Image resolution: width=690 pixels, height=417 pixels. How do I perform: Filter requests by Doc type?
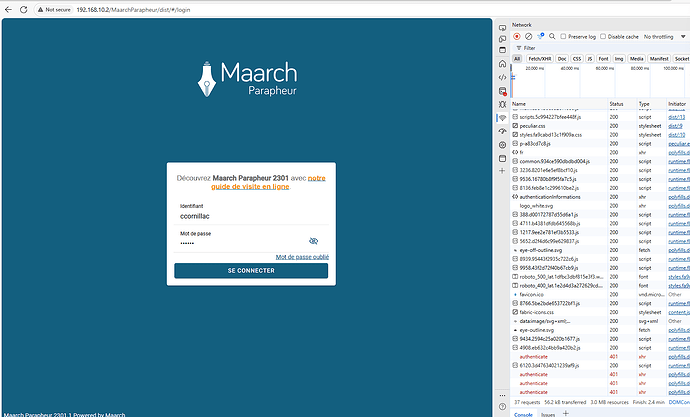[562, 59]
